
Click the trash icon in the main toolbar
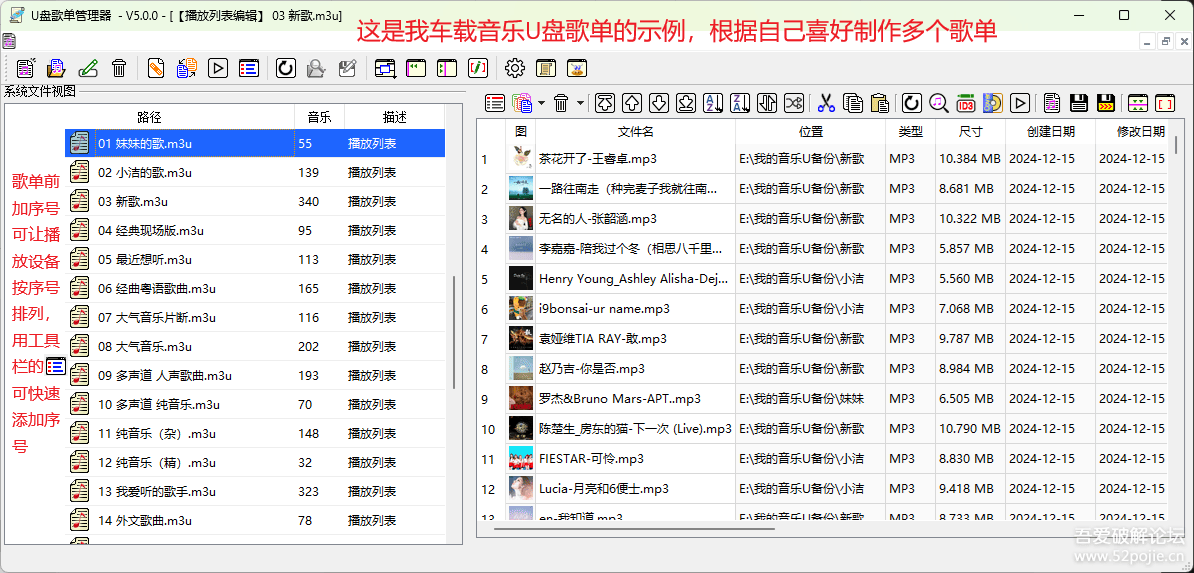click(119, 68)
